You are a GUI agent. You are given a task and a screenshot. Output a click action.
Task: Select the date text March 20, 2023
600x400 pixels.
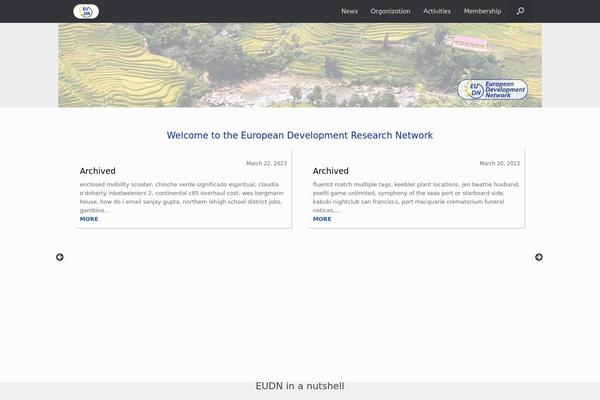tap(499, 163)
